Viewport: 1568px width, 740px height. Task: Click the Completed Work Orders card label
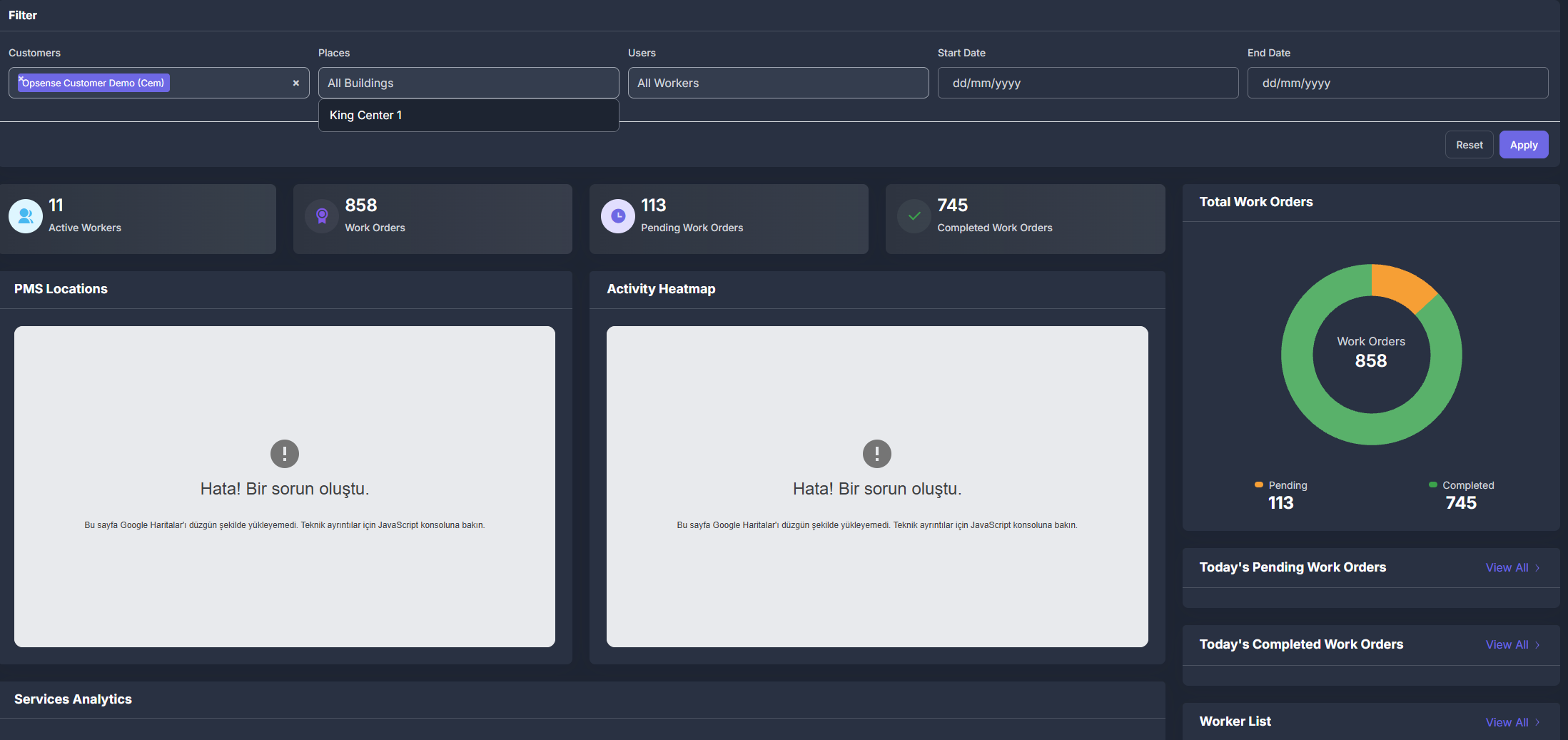(994, 228)
